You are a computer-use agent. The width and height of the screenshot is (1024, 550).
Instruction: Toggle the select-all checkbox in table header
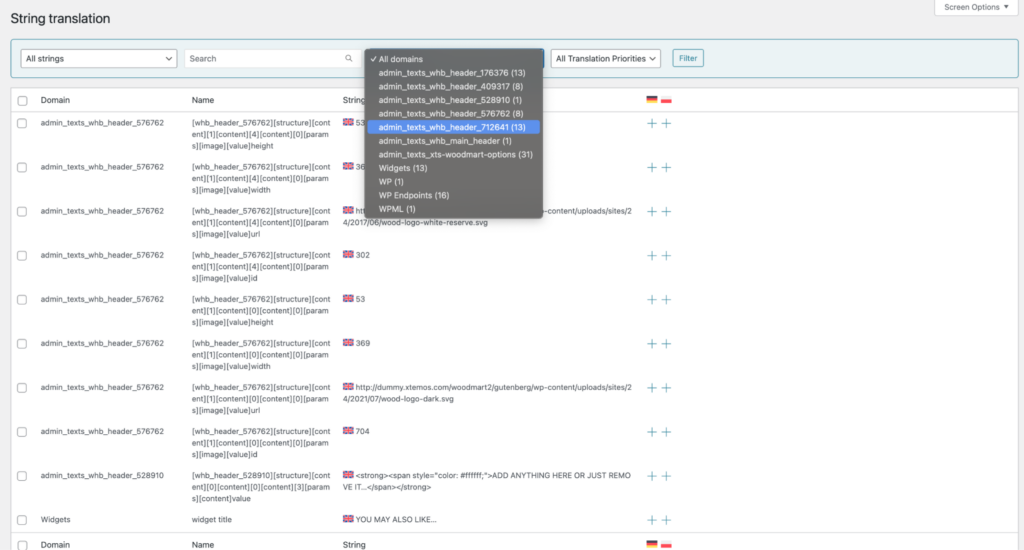pos(22,101)
